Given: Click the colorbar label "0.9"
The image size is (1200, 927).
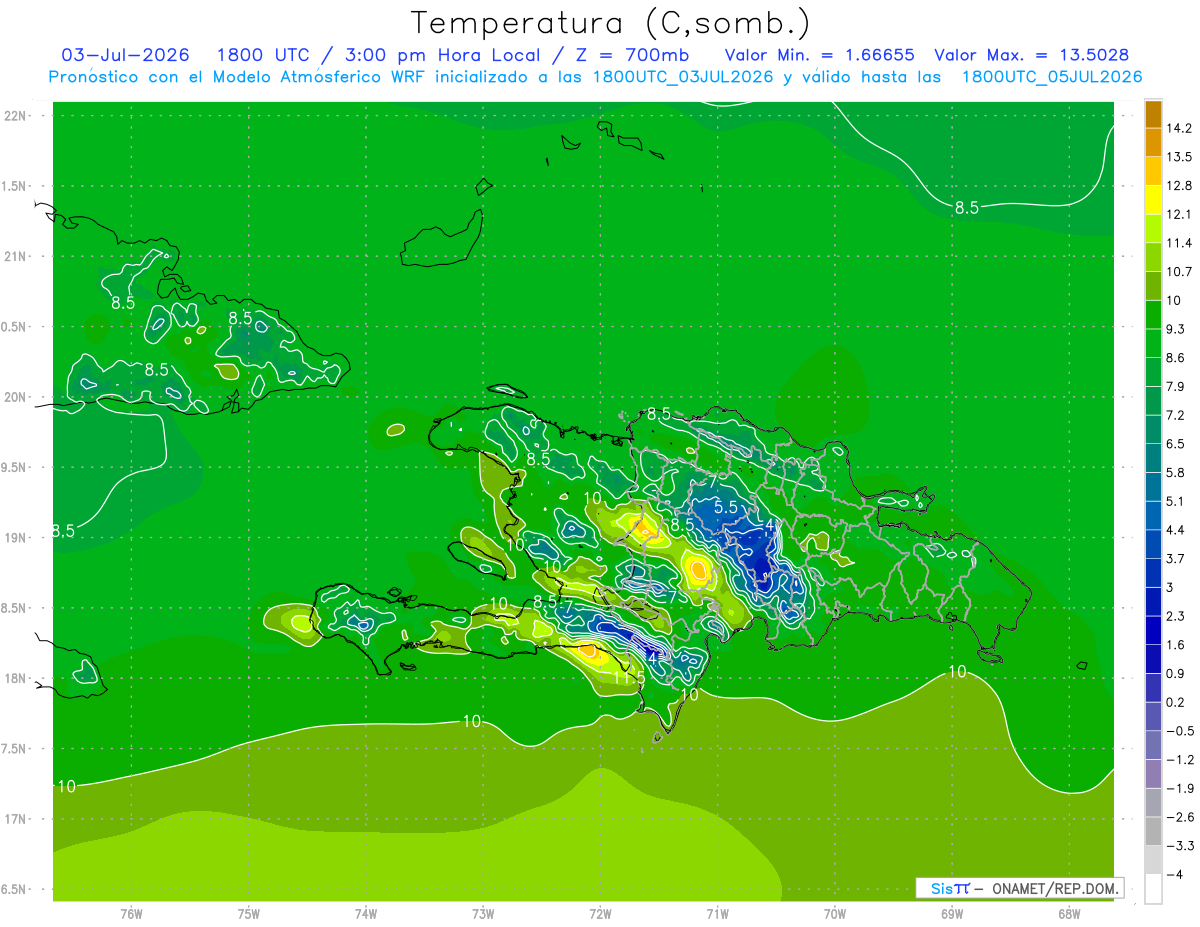Looking at the screenshot, I should click(x=1174, y=674).
